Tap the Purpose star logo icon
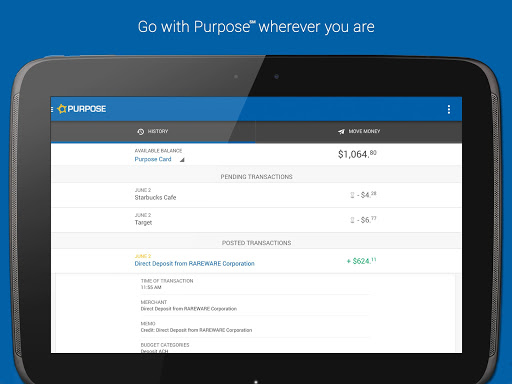The height and width of the screenshot is (384, 512). [x=62, y=109]
